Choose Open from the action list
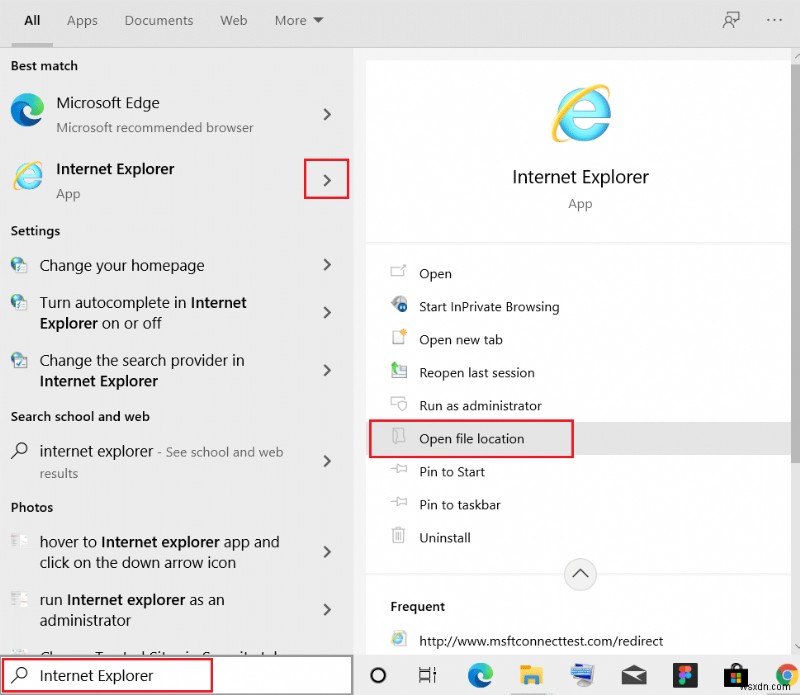The width and height of the screenshot is (800, 695). (579, 274)
